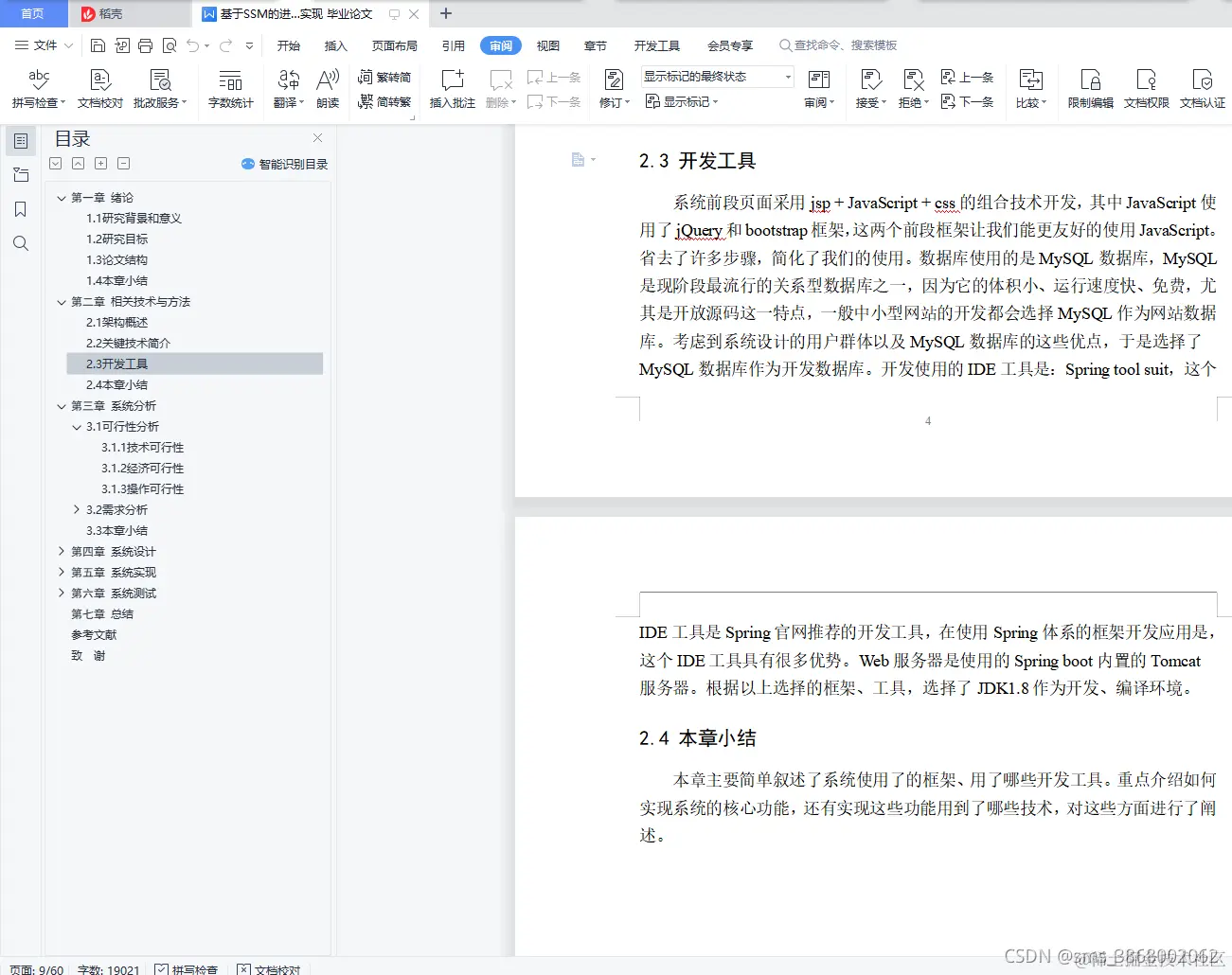Screen dimensions: 1232x975
Task: Expand 第四章 系统设计 chapter
Action: click(x=62, y=551)
